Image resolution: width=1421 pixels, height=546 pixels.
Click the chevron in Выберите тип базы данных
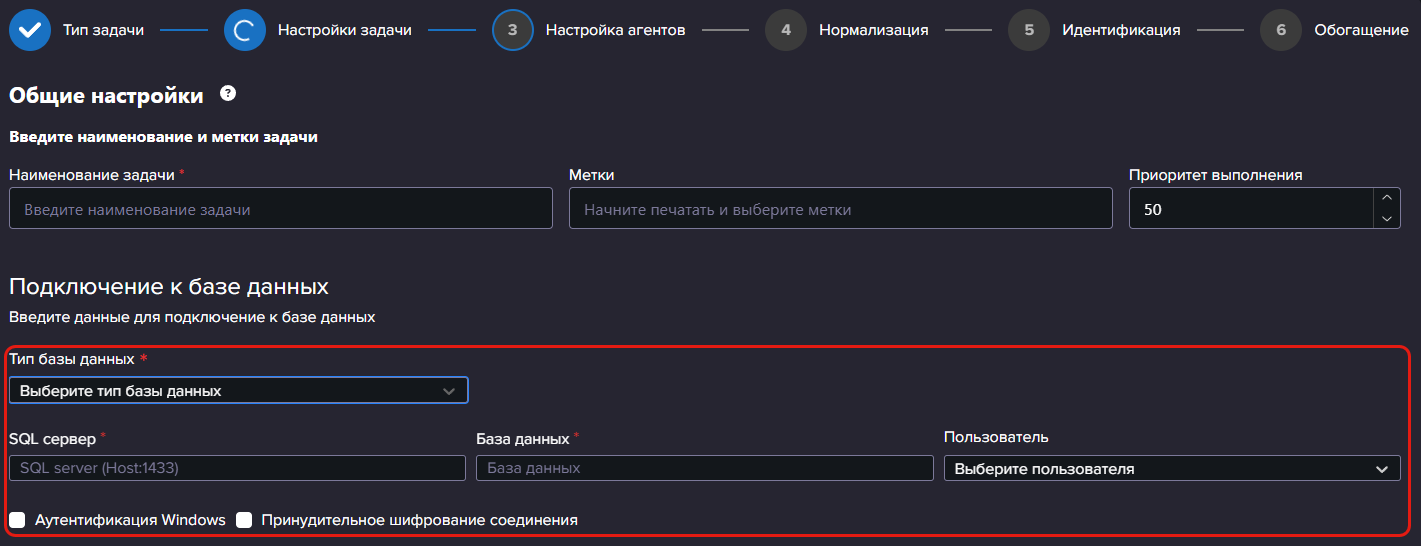(449, 391)
